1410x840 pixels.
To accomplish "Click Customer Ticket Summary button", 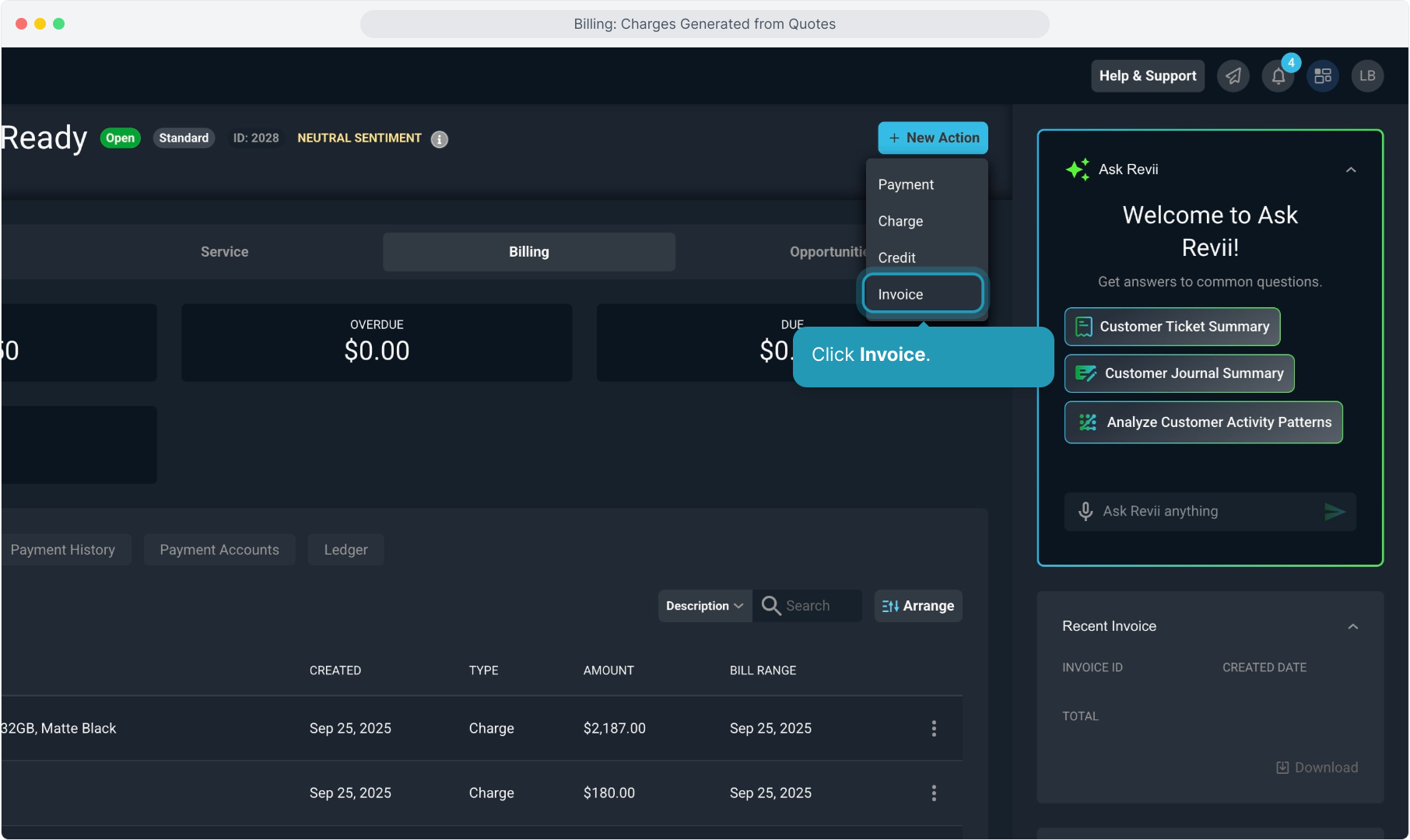I will click(x=1172, y=327).
